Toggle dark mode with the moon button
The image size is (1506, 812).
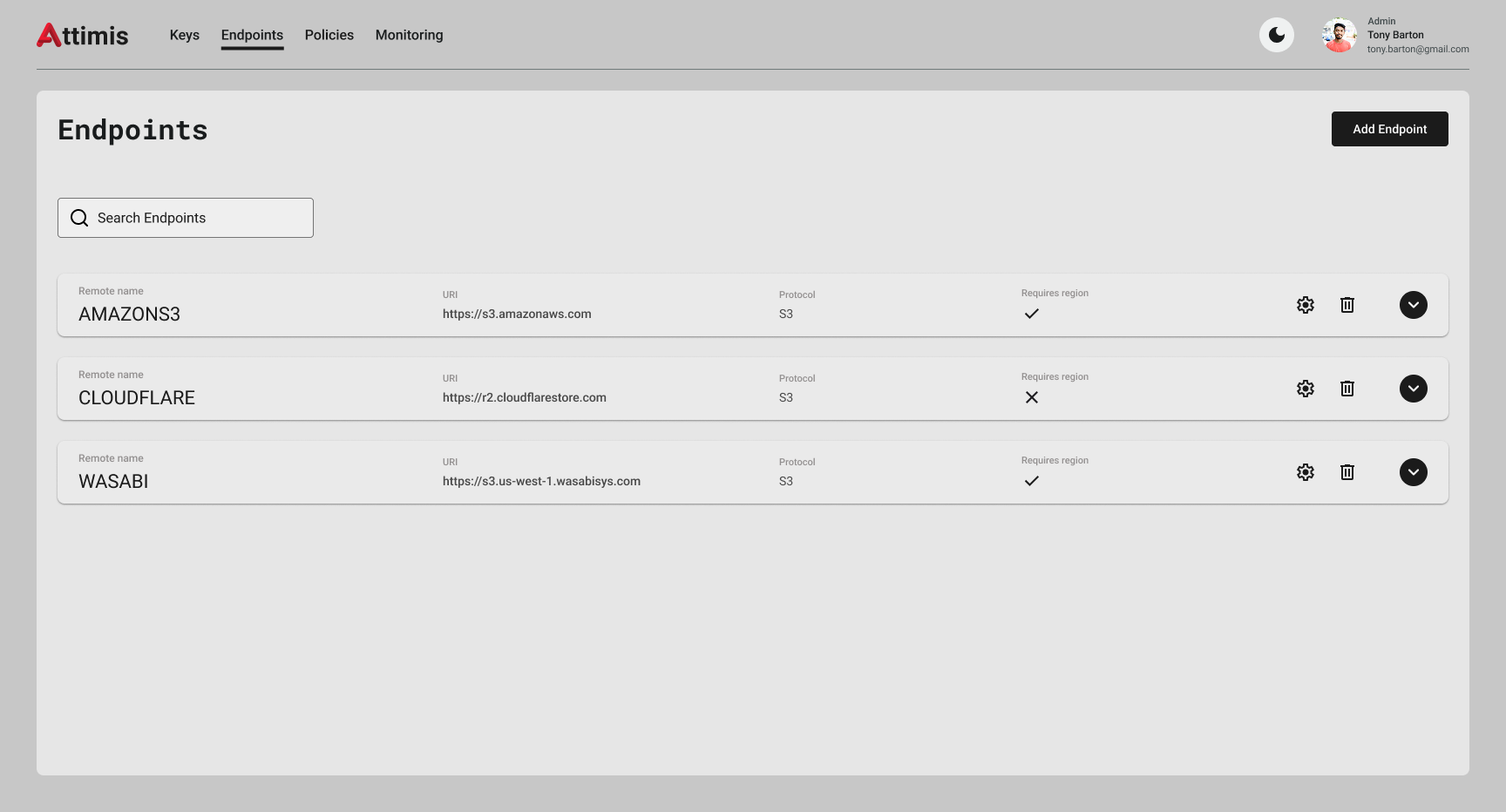coord(1276,35)
